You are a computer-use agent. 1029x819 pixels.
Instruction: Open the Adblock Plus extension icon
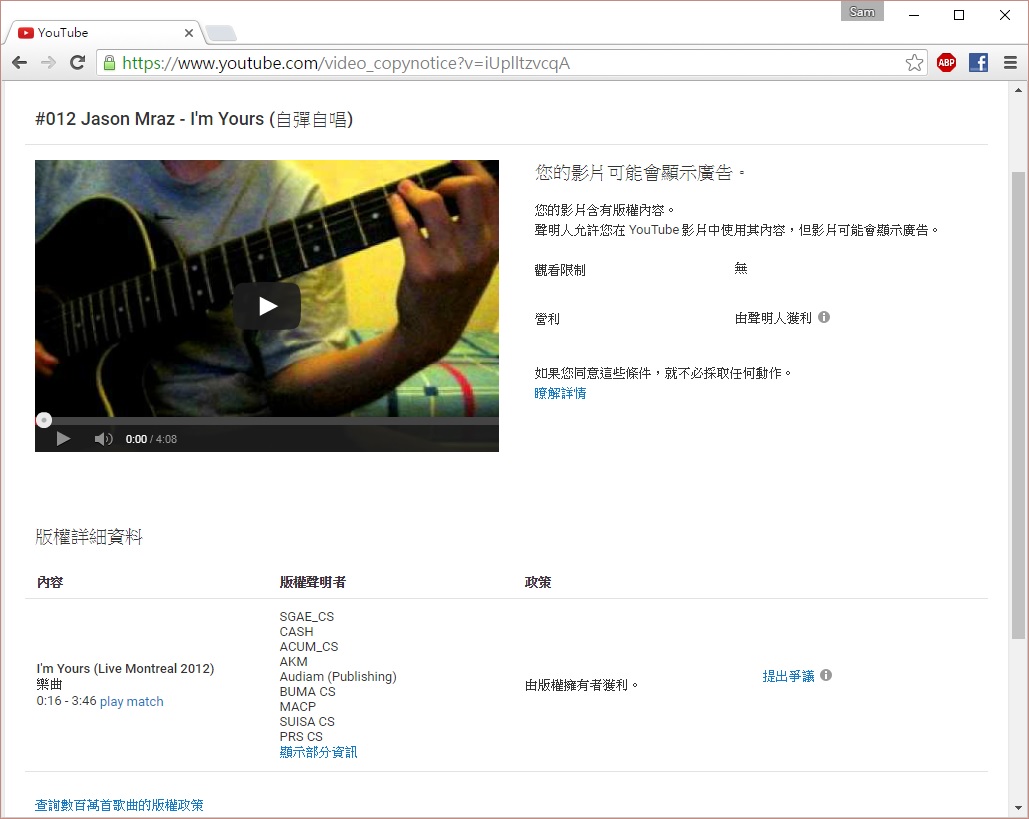[946, 63]
